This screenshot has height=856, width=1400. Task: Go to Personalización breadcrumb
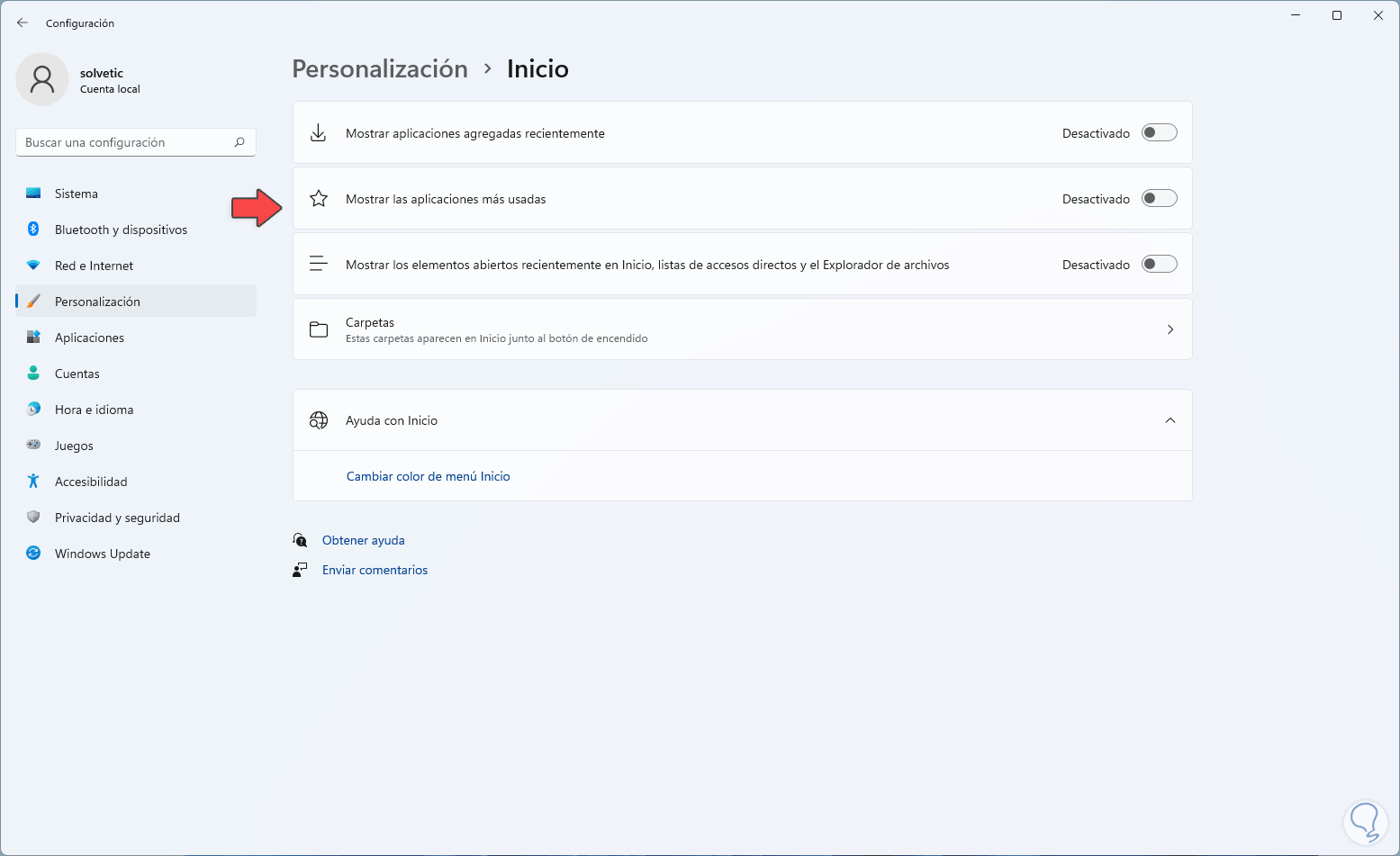[380, 69]
